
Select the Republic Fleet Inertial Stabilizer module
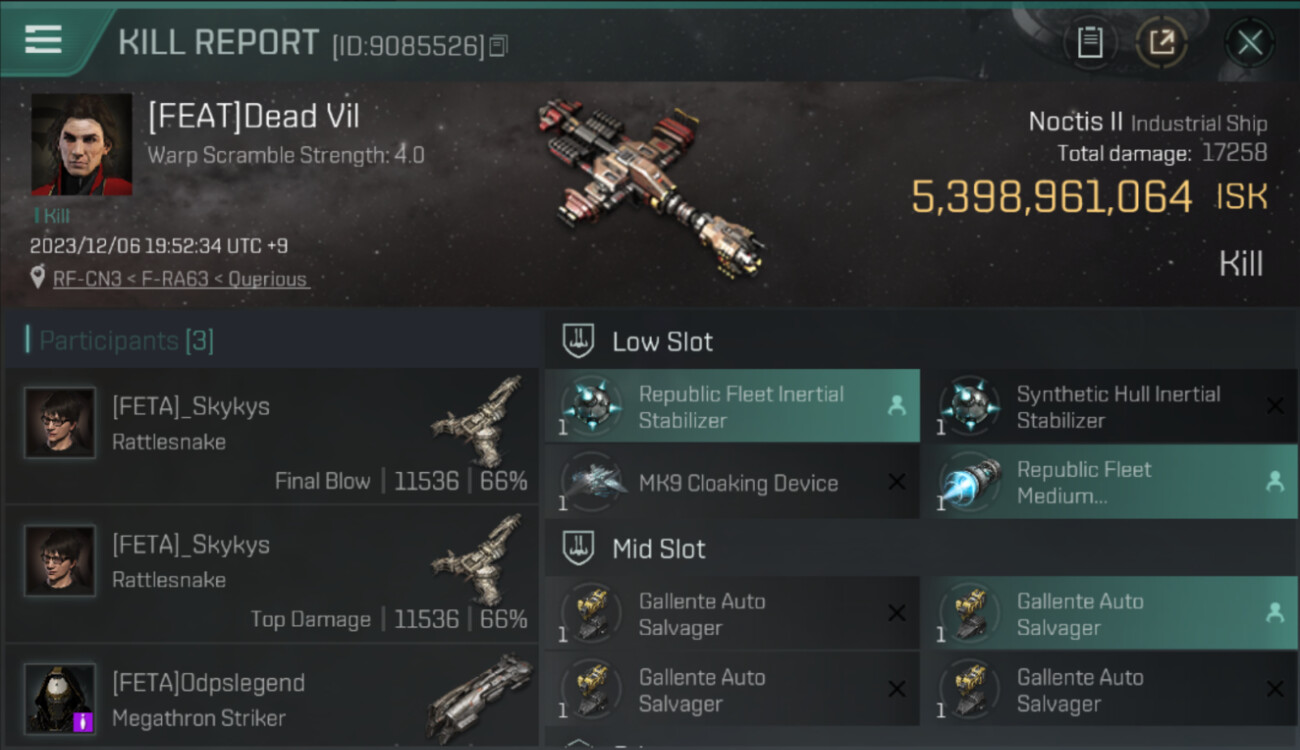(732, 406)
